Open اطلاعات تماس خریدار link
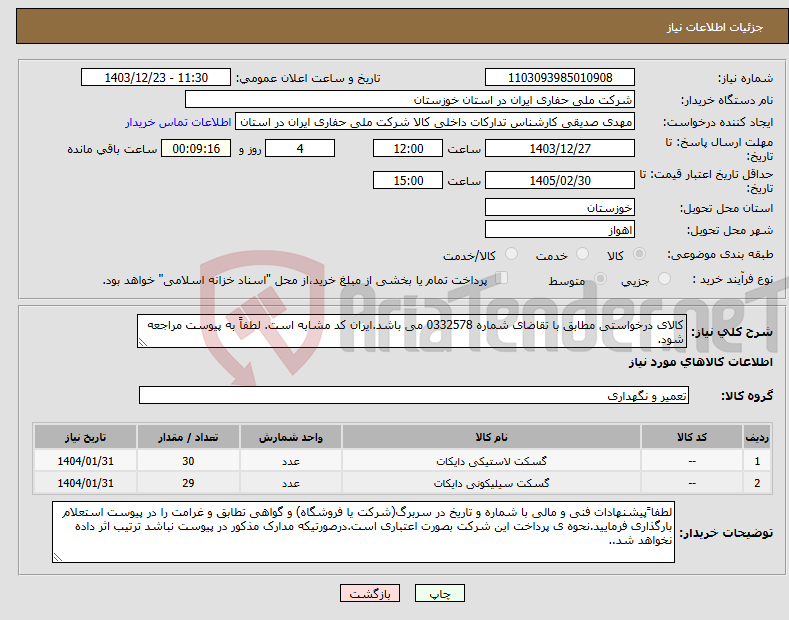The image size is (789, 620). click(x=178, y=122)
